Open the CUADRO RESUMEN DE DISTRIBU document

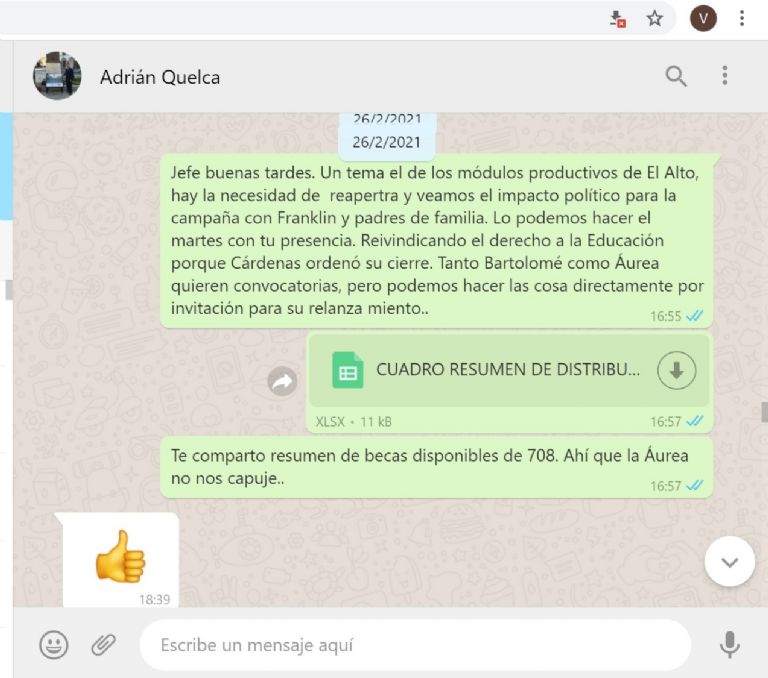[508, 370]
